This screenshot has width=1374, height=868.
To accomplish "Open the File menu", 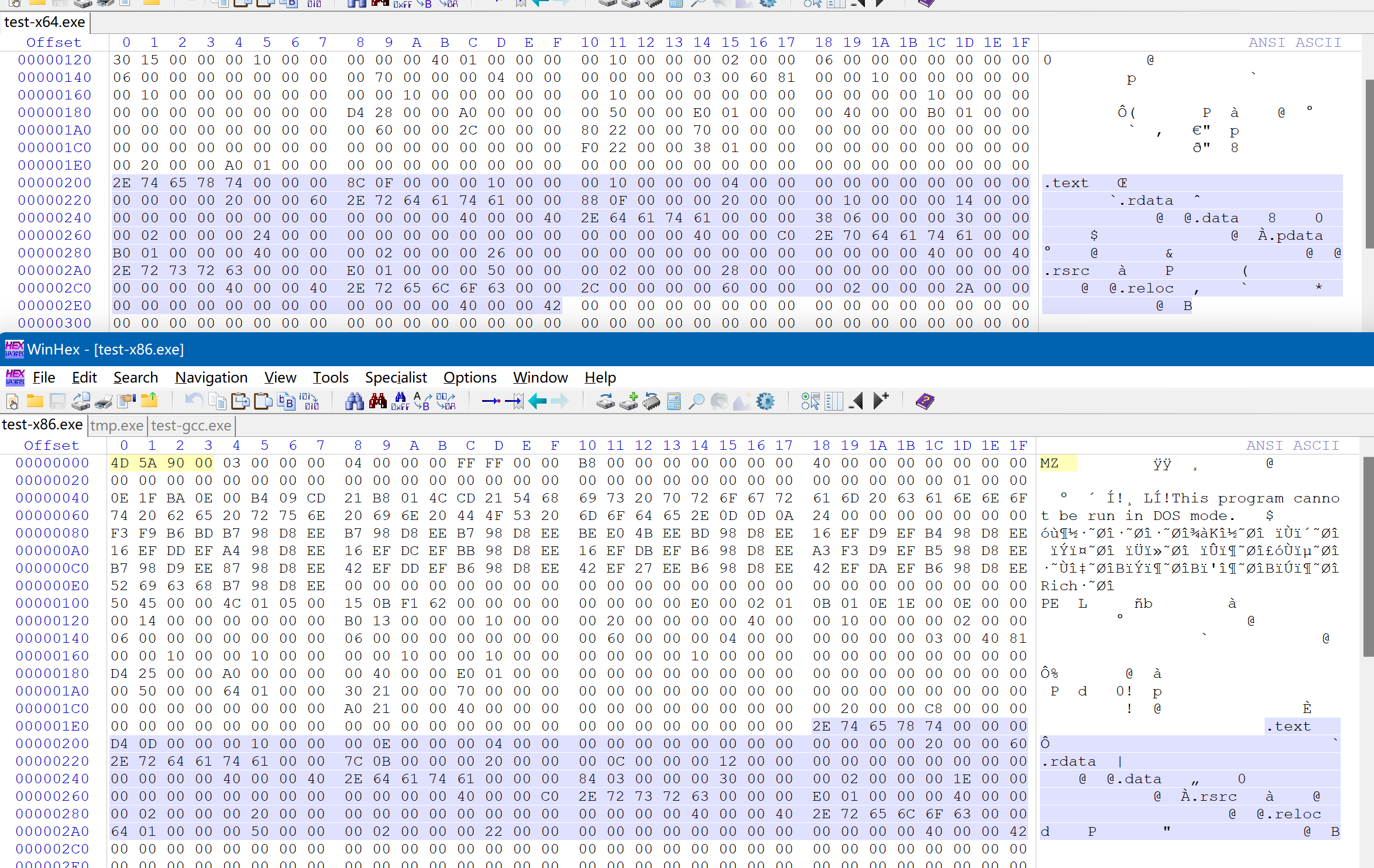I will point(44,377).
